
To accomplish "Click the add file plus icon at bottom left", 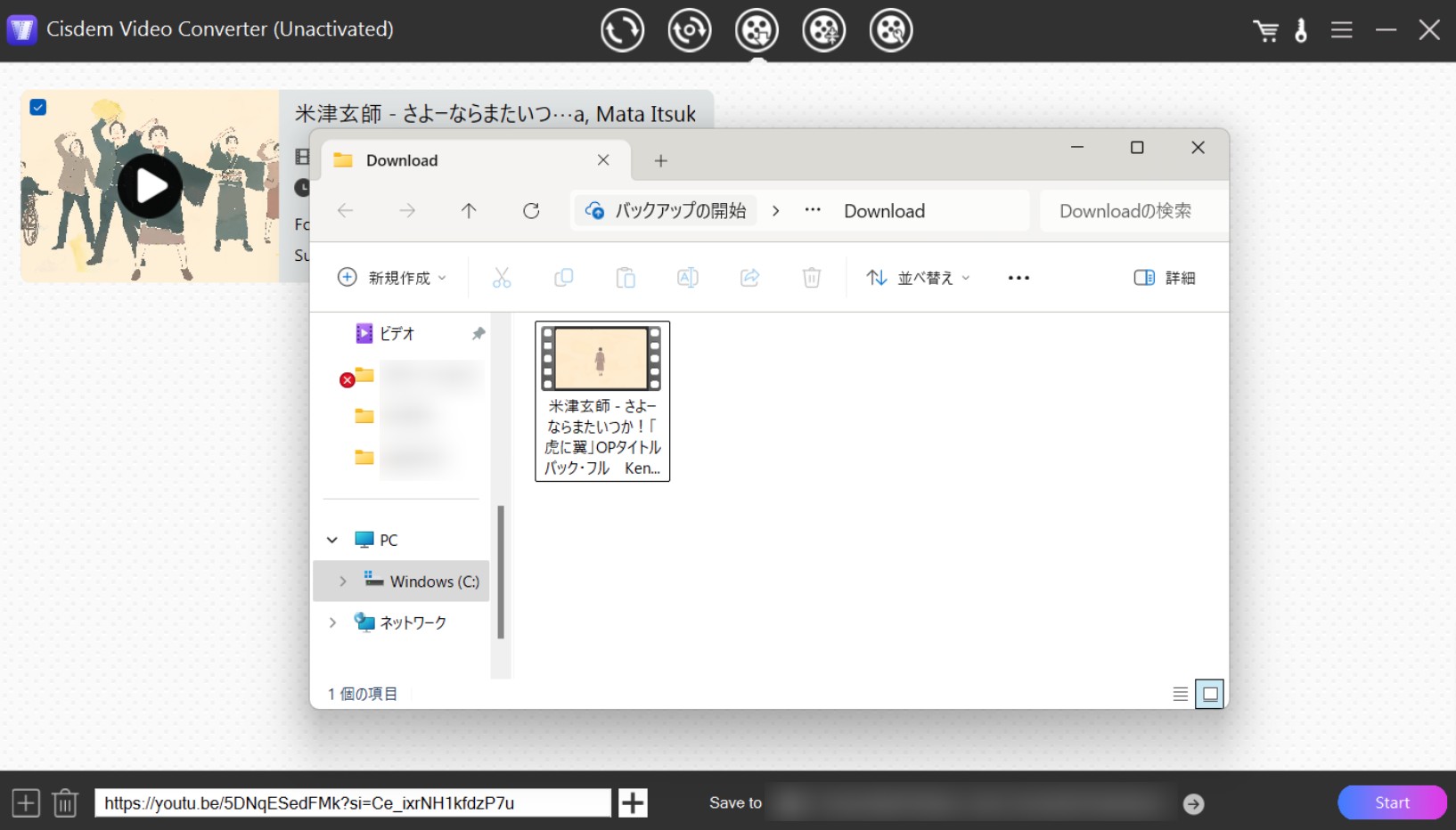I will (26, 802).
